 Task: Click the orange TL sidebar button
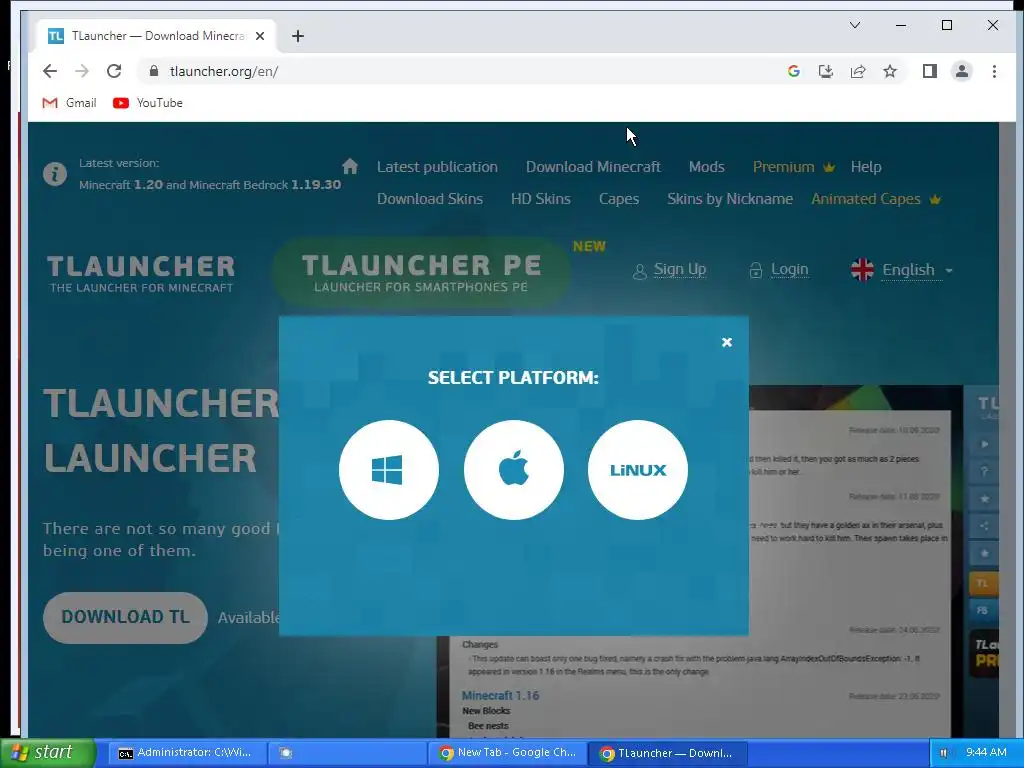(x=983, y=583)
